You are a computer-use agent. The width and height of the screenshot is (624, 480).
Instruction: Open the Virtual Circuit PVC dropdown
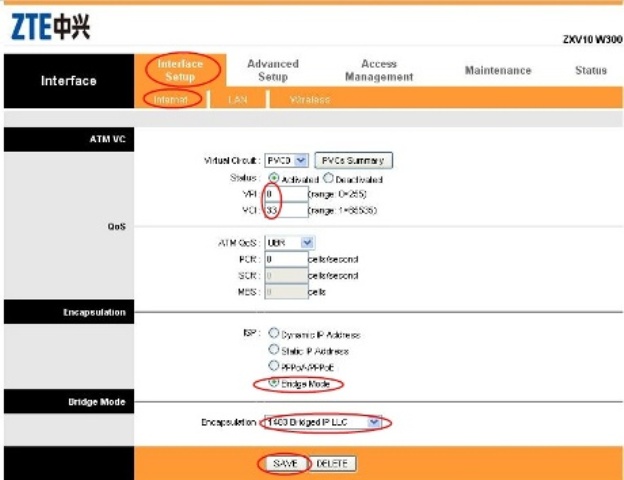point(286,160)
